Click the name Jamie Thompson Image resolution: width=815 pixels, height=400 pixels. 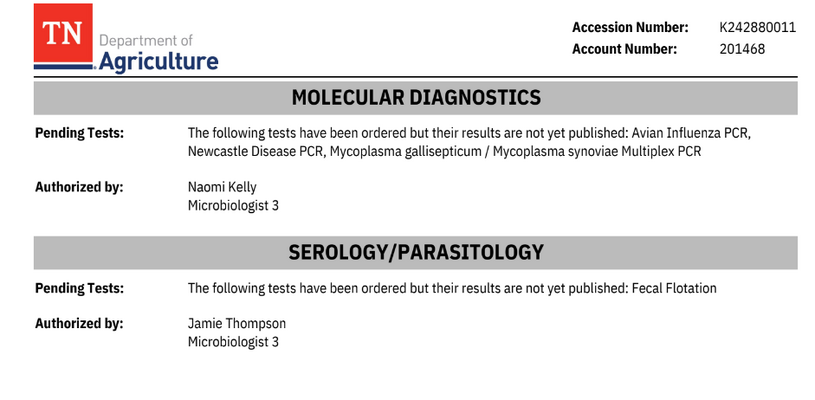pyautogui.click(x=237, y=323)
